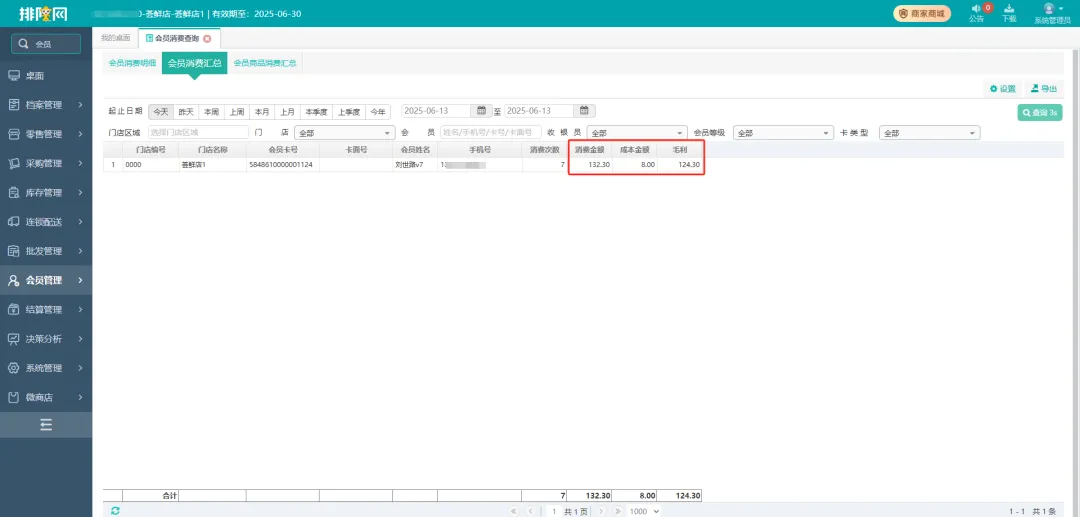Open the 公告 announcements icon
The image size is (1080, 517).
point(976,13)
